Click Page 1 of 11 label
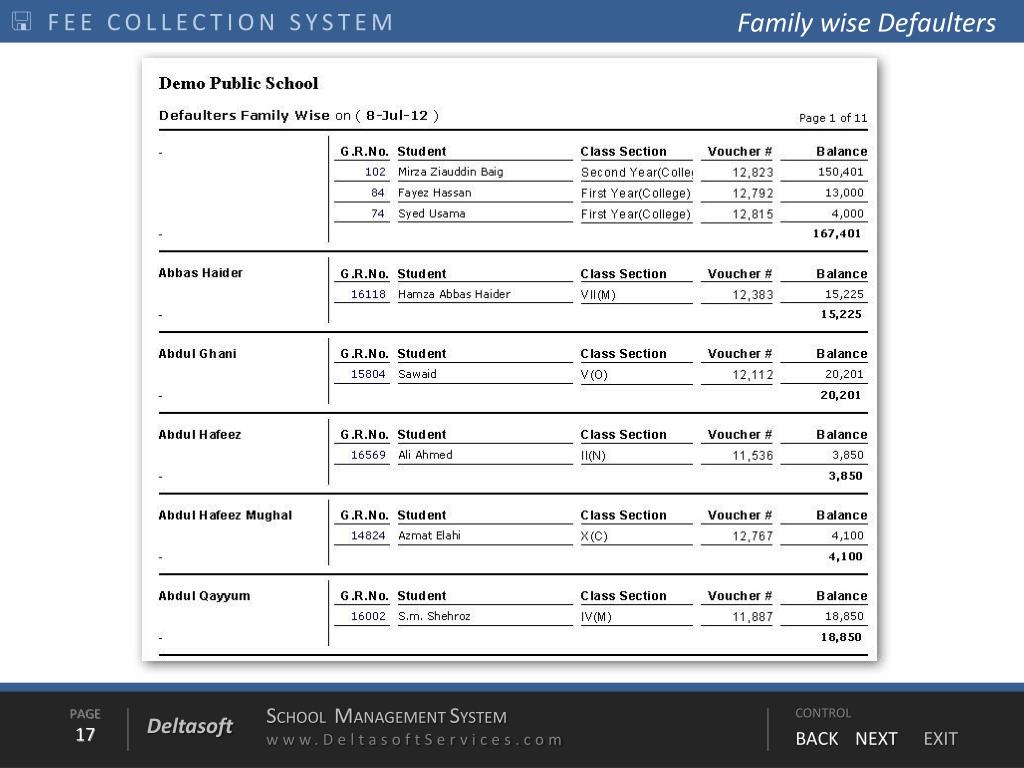The height and width of the screenshot is (768, 1024). pyautogui.click(x=833, y=118)
